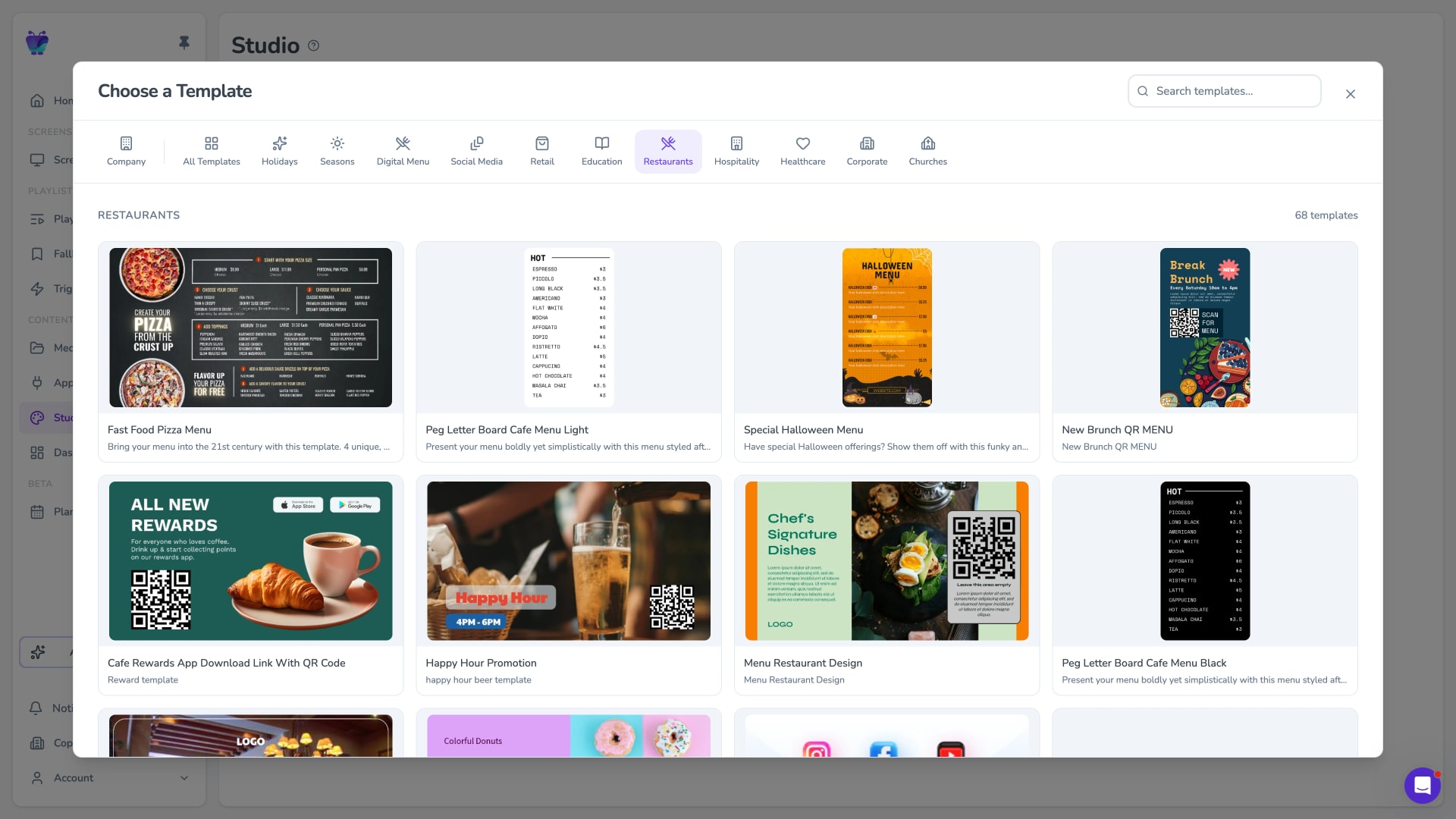The image size is (1456, 819).
Task: Expand the Account menu chevron
Action: coord(184,778)
